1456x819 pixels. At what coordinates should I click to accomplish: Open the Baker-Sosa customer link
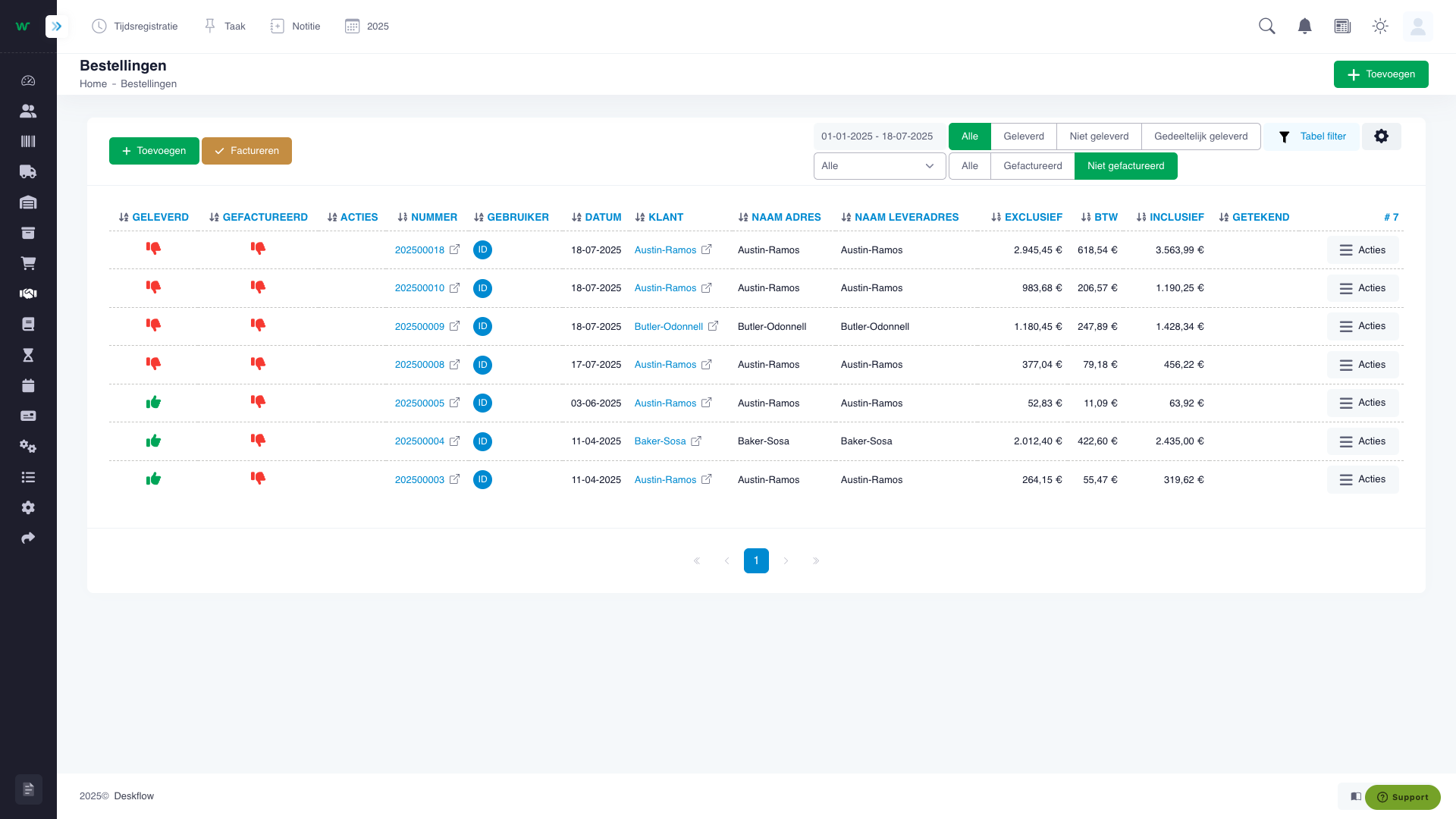coord(660,441)
